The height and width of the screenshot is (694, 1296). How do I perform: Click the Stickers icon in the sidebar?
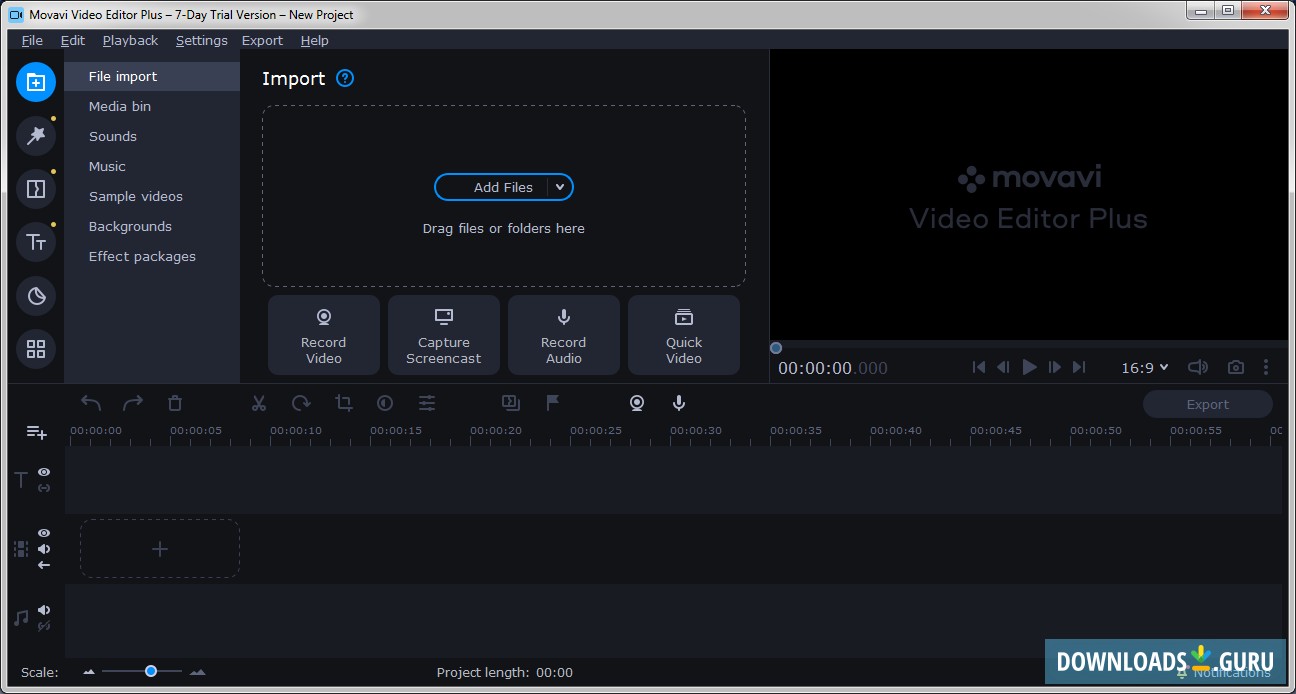click(x=36, y=296)
